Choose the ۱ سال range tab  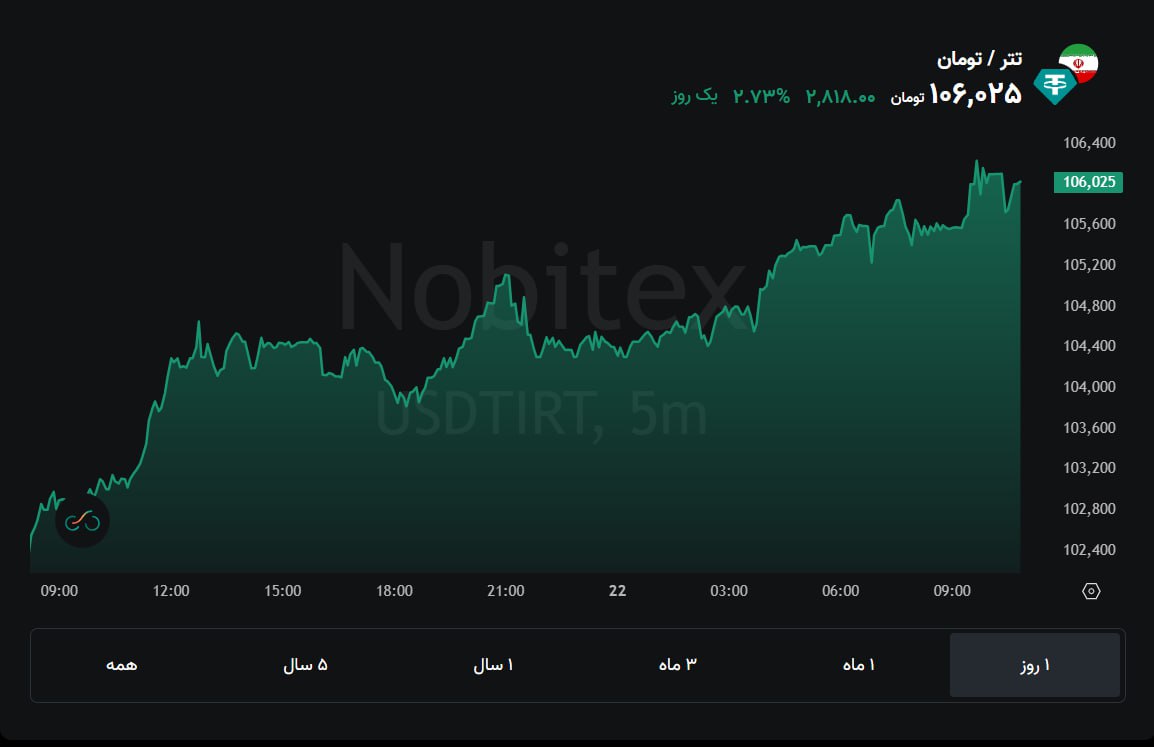pos(492,665)
